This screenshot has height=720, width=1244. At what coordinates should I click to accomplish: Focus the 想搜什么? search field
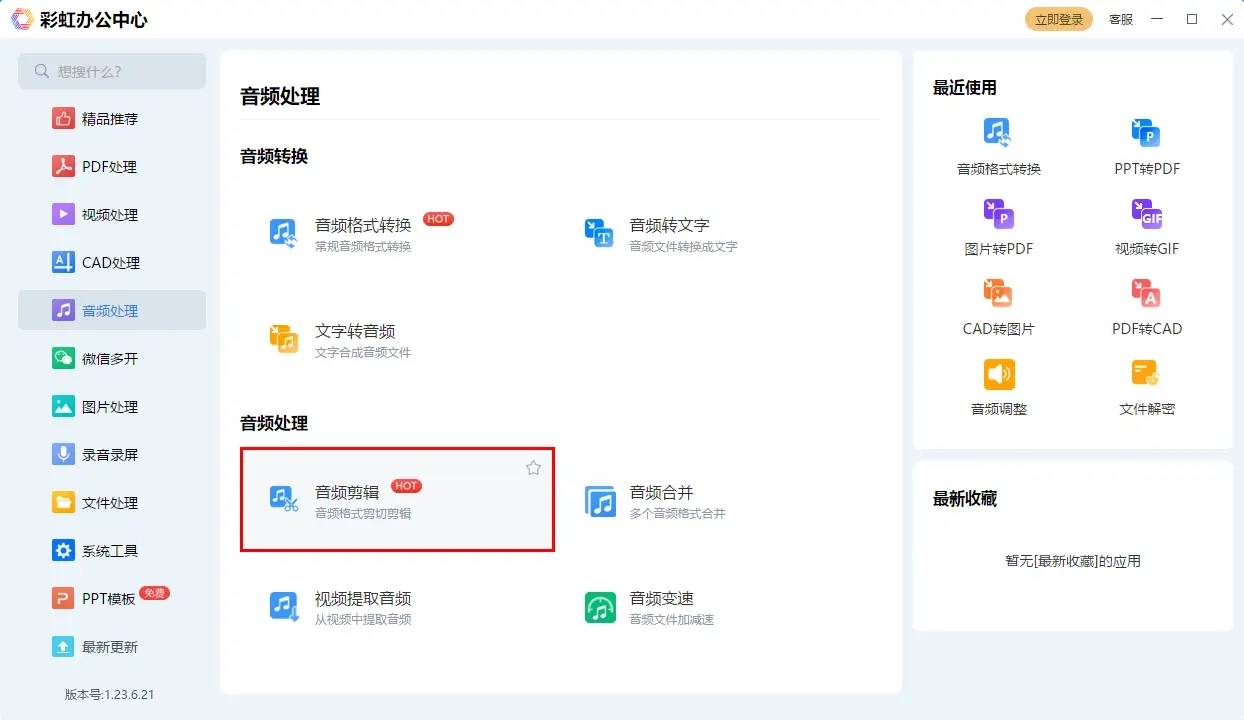click(x=112, y=71)
